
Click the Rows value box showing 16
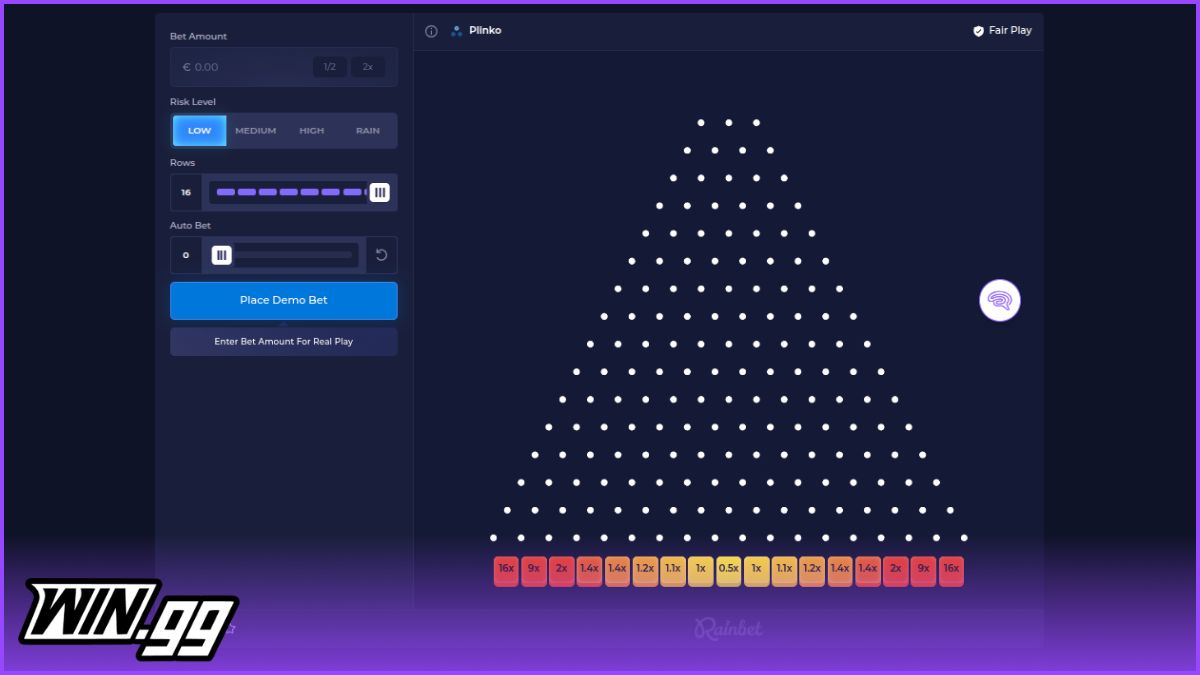(x=186, y=192)
